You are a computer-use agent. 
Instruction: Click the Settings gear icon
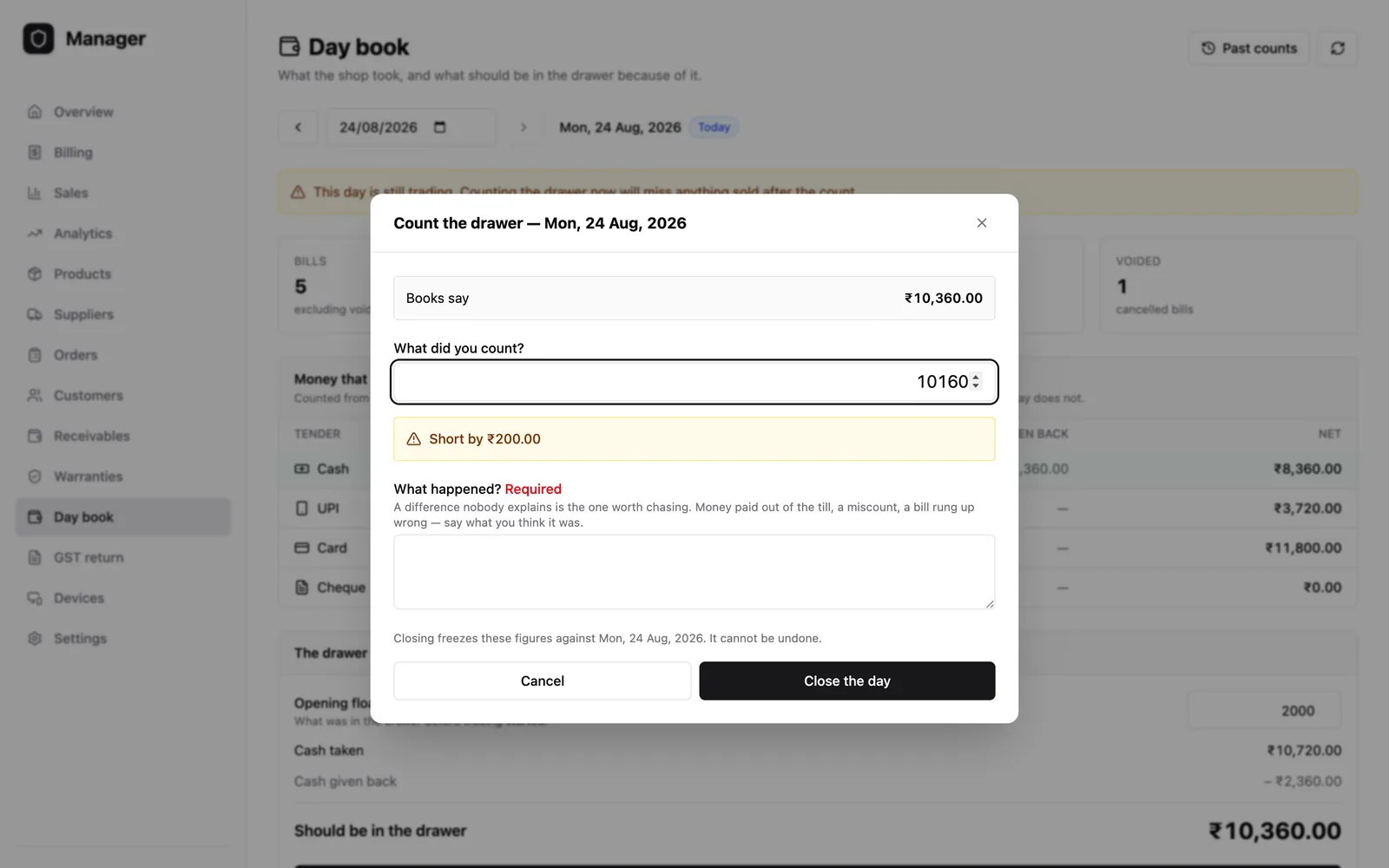point(35,639)
